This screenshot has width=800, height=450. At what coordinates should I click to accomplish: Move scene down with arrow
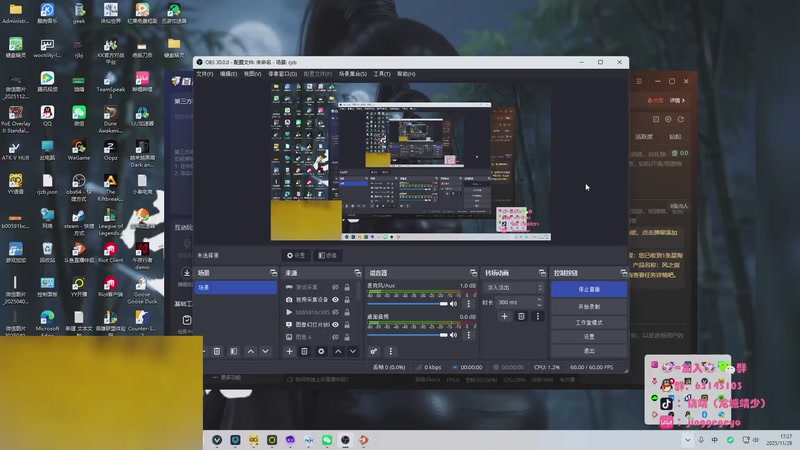coord(265,351)
